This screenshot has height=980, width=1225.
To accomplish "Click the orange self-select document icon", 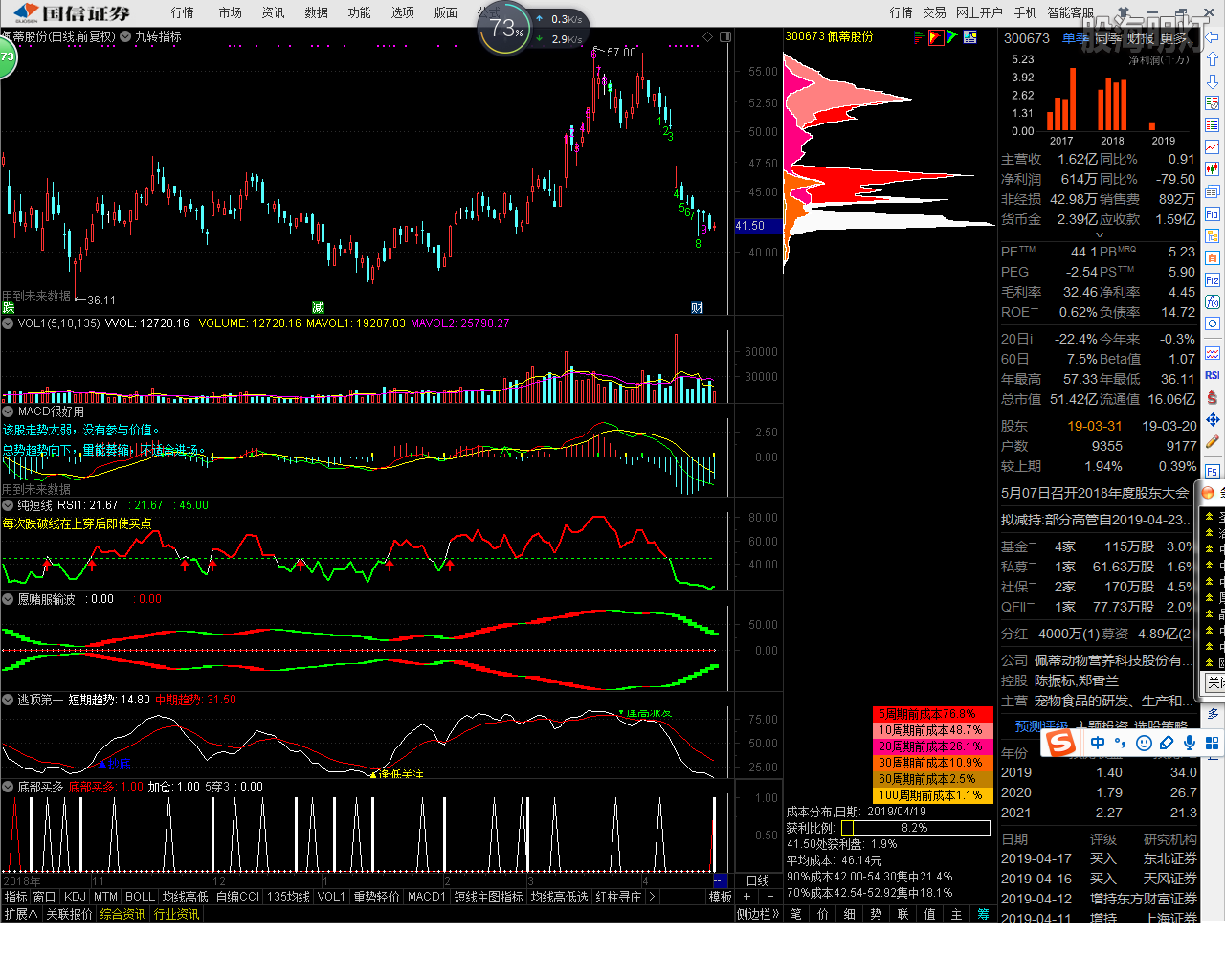I will pyautogui.click(x=1213, y=257).
